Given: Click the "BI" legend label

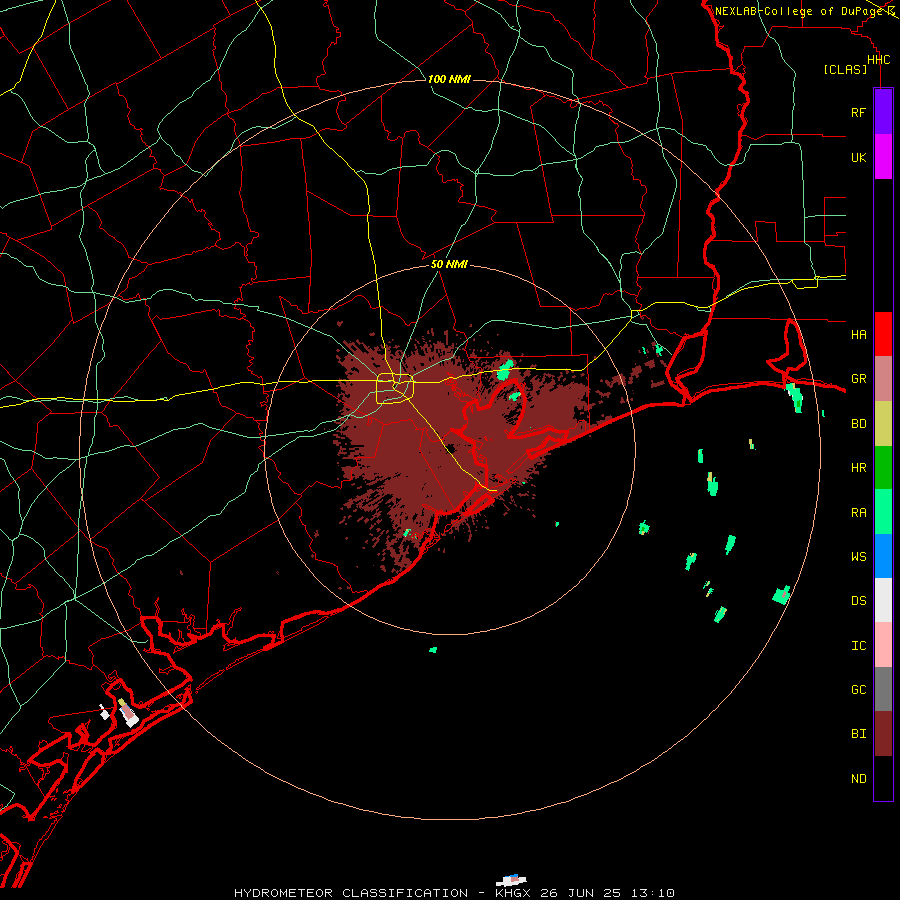Looking at the screenshot, I should pos(858,734).
